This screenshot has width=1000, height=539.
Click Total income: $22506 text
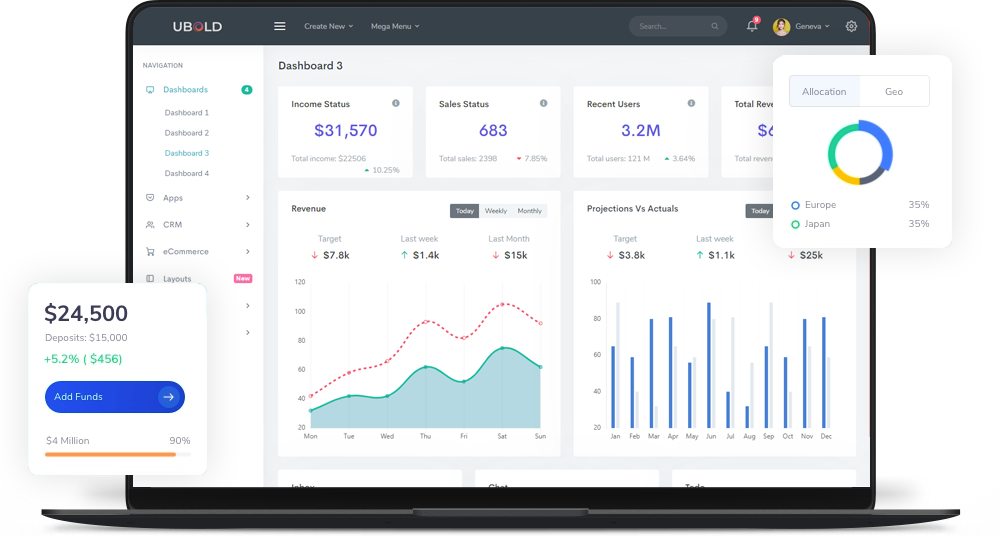[x=328, y=159]
